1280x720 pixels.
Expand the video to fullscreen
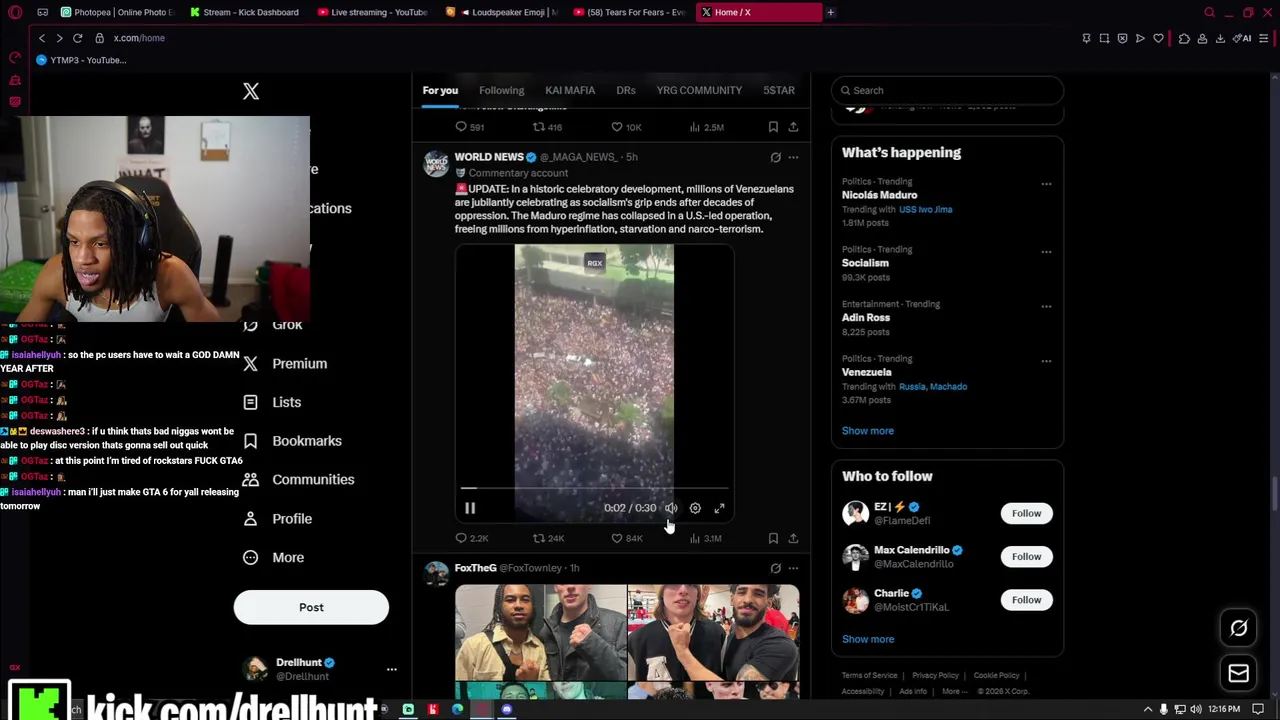(719, 508)
